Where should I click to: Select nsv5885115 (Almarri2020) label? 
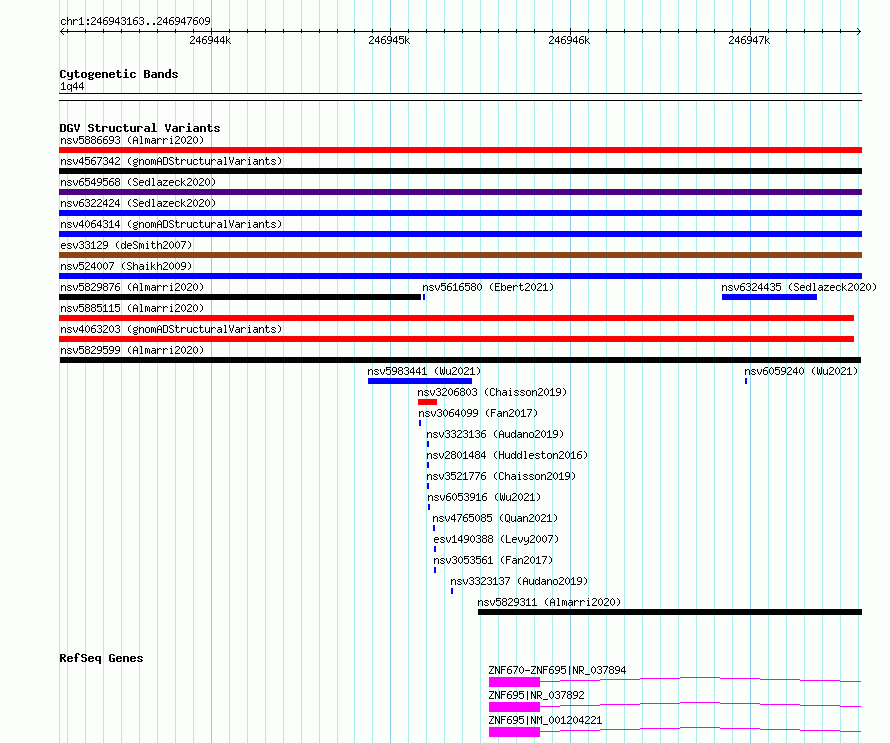pyautogui.click(x=132, y=308)
